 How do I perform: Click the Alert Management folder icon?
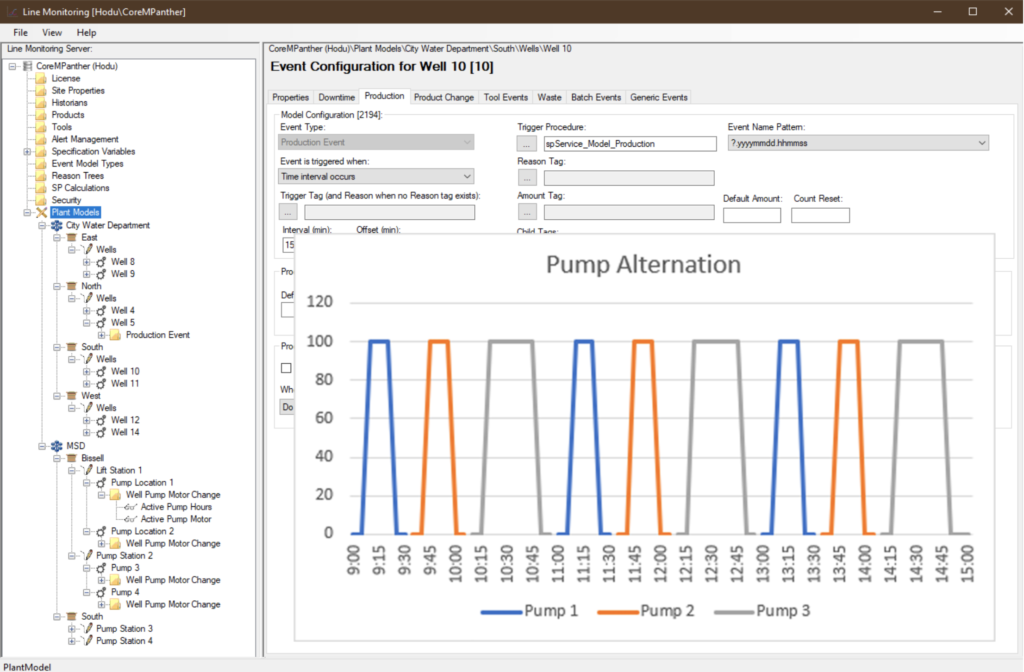pyautogui.click(x=41, y=139)
